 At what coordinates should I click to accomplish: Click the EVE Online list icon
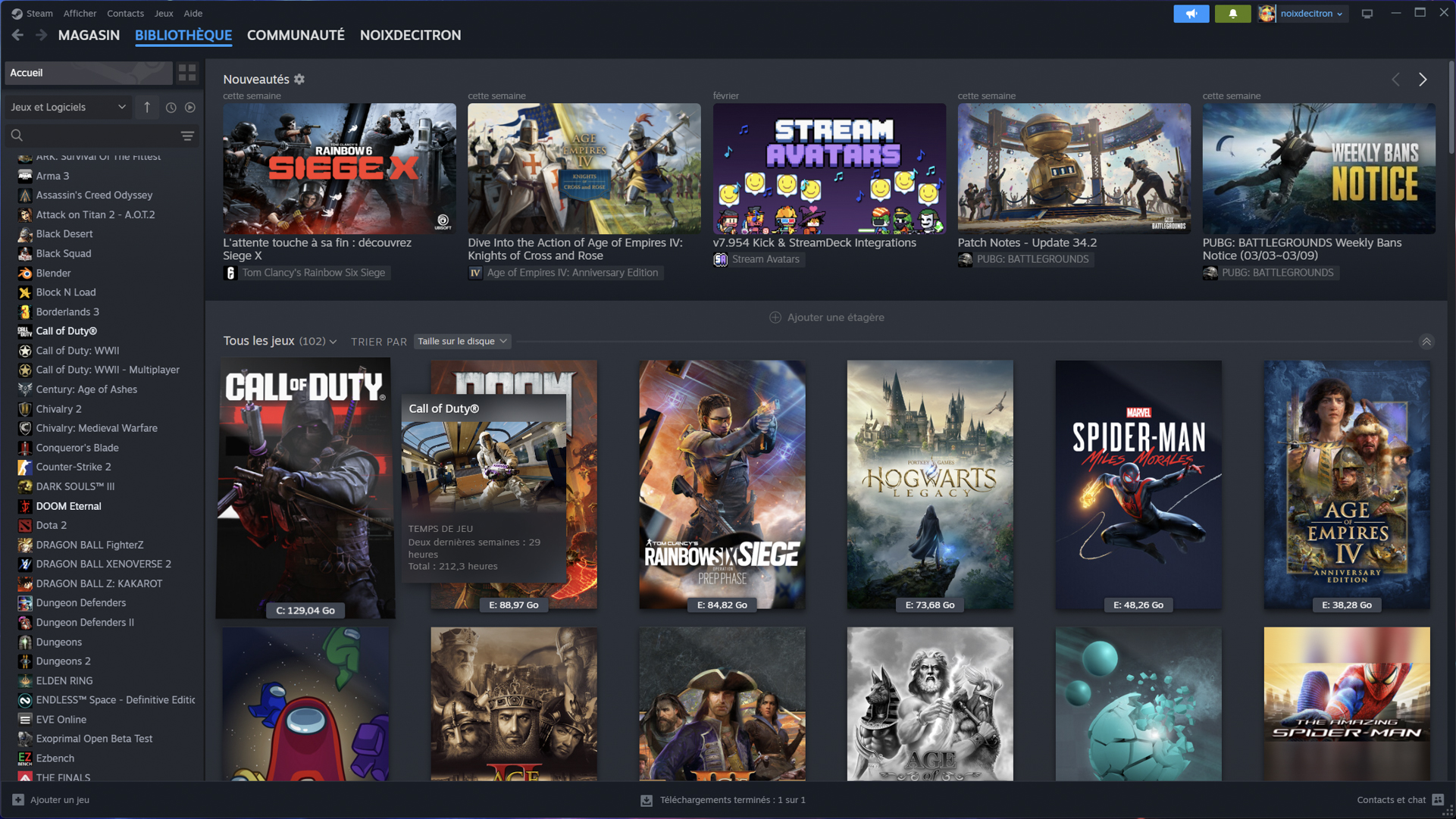click(x=25, y=719)
